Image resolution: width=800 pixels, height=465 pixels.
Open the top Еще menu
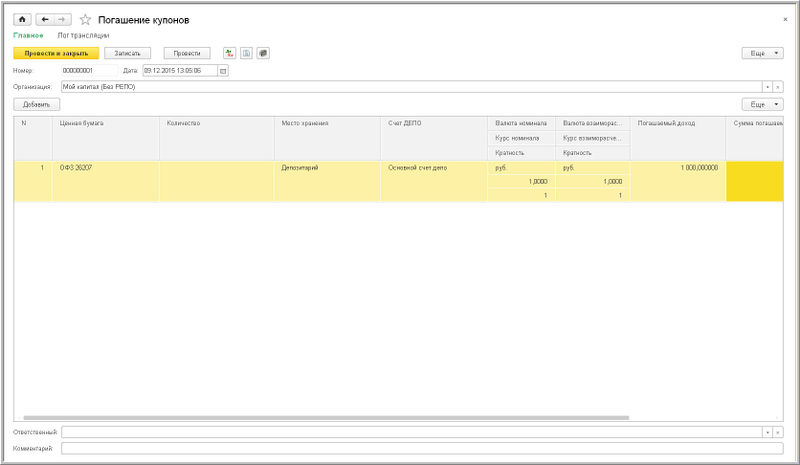[x=762, y=53]
